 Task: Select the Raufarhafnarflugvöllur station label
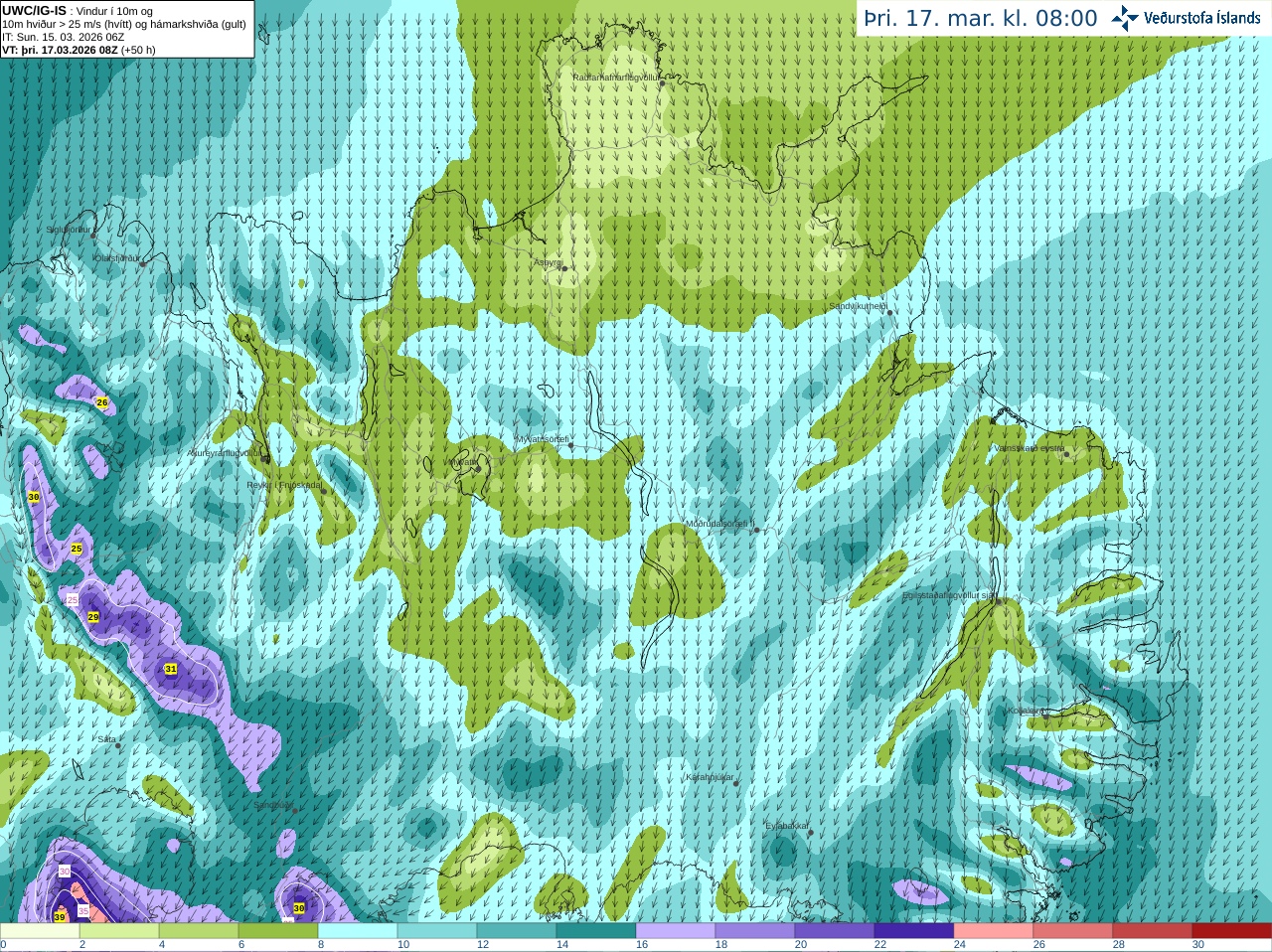[x=616, y=77]
